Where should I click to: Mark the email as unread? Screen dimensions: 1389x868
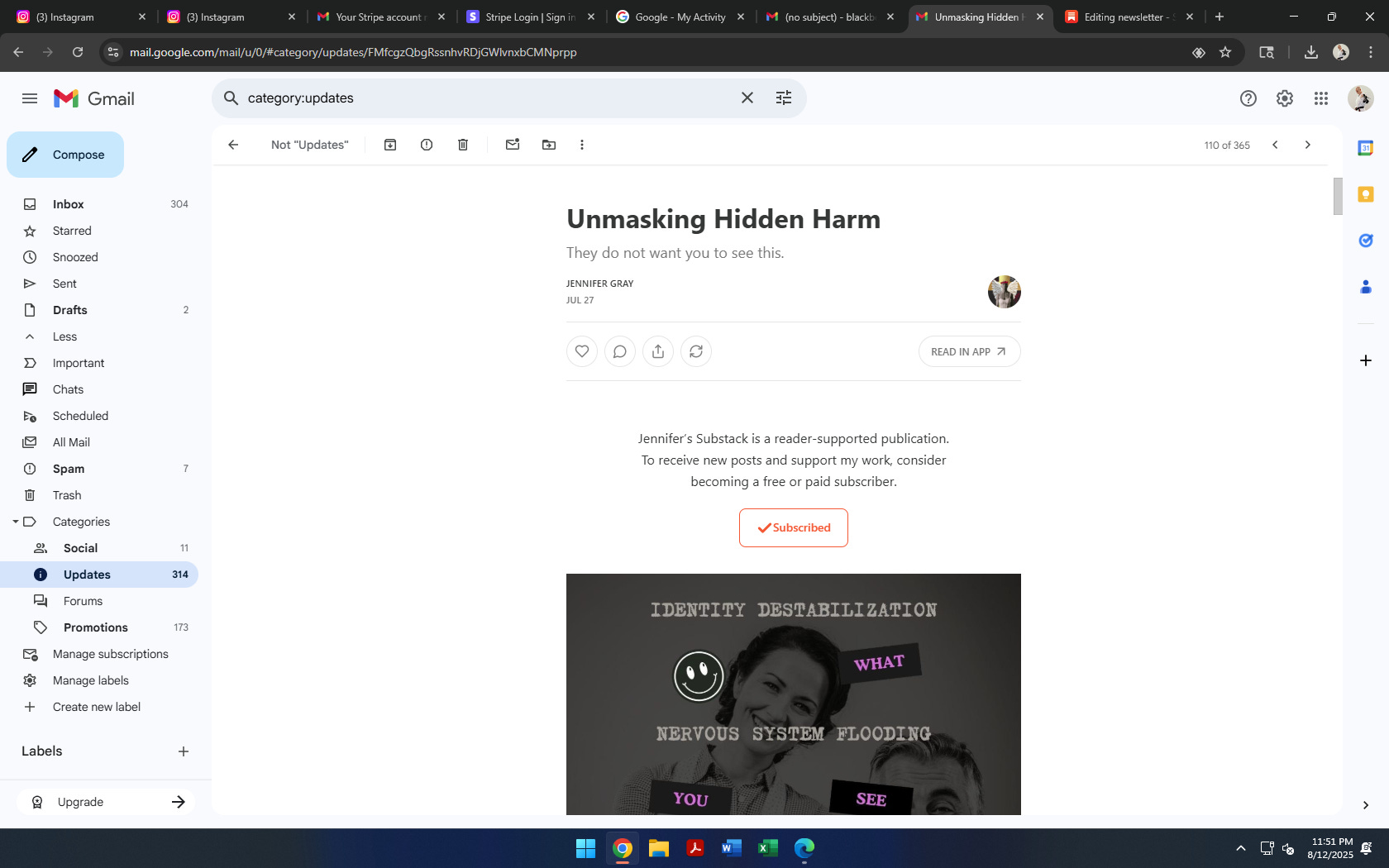pyautogui.click(x=513, y=145)
